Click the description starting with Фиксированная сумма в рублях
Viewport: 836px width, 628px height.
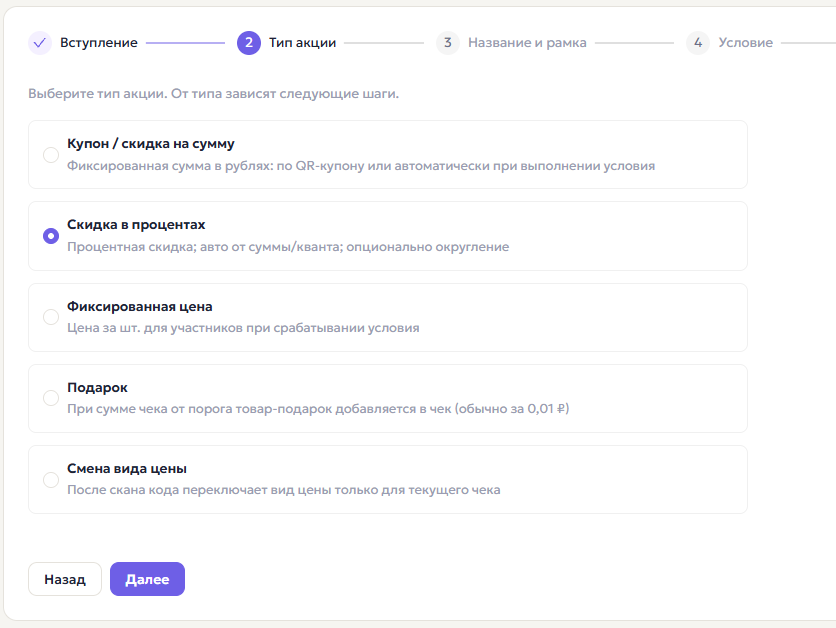(361, 166)
